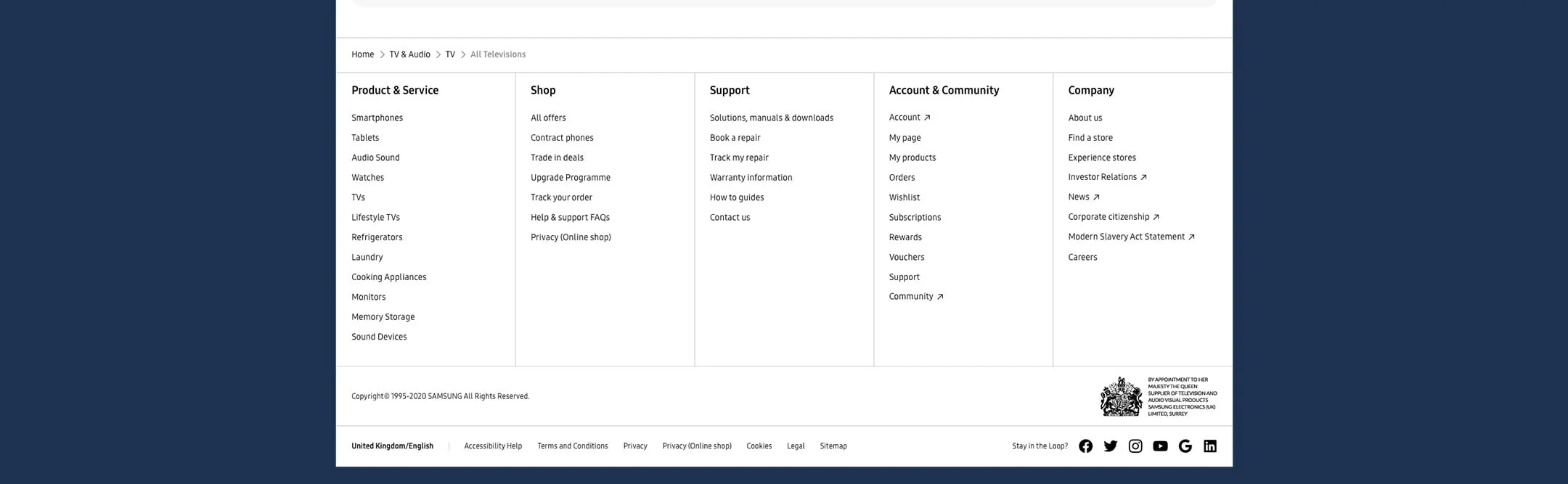Open the Instagram icon in footer
The image size is (1568, 484).
1135,446
